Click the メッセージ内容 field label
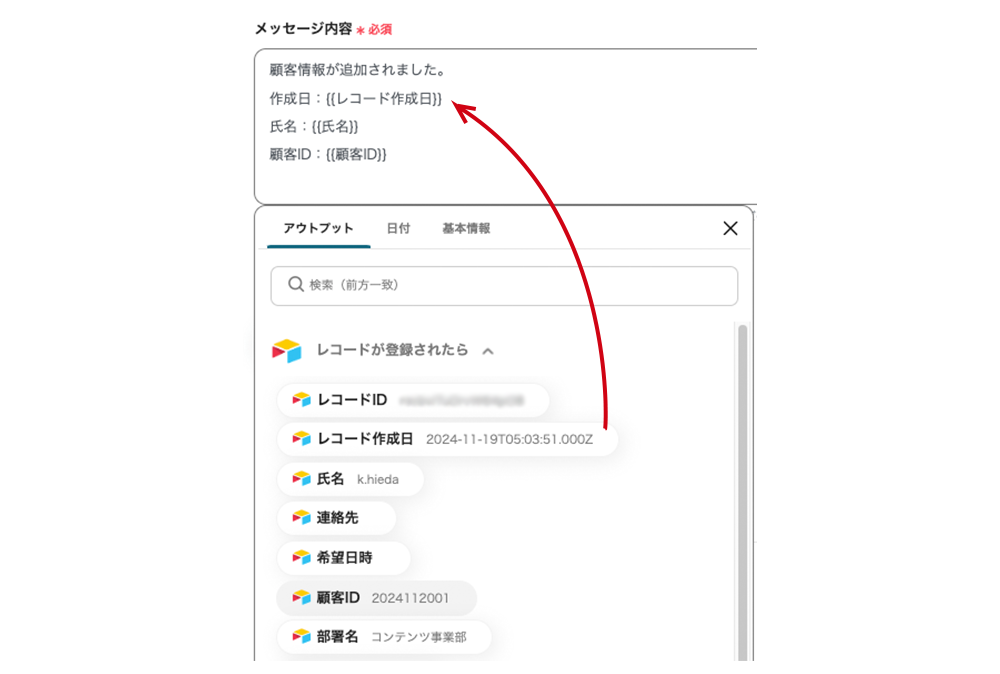 click(x=304, y=29)
